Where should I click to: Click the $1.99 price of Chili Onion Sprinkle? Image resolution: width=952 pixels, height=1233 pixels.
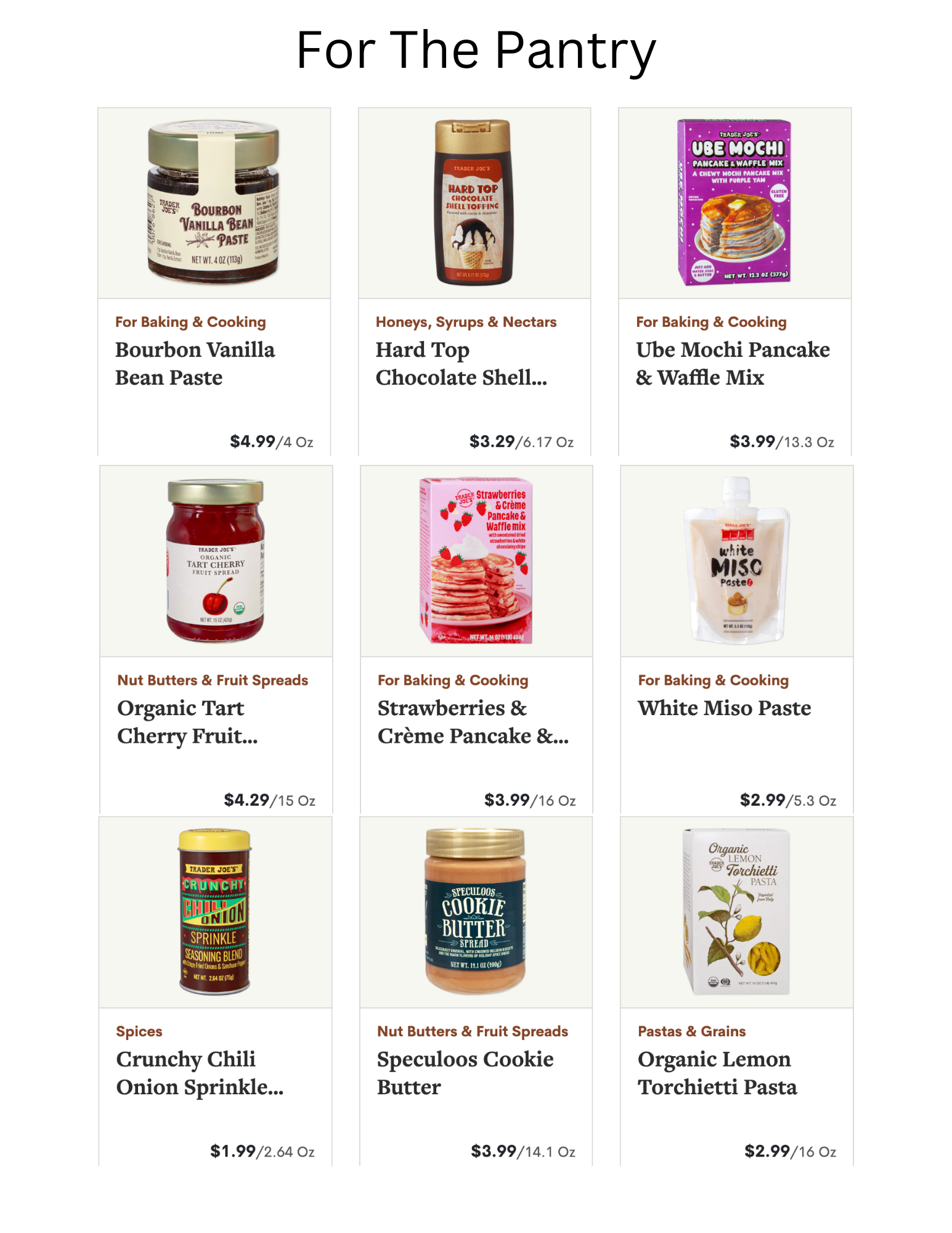(x=233, y=1151)
